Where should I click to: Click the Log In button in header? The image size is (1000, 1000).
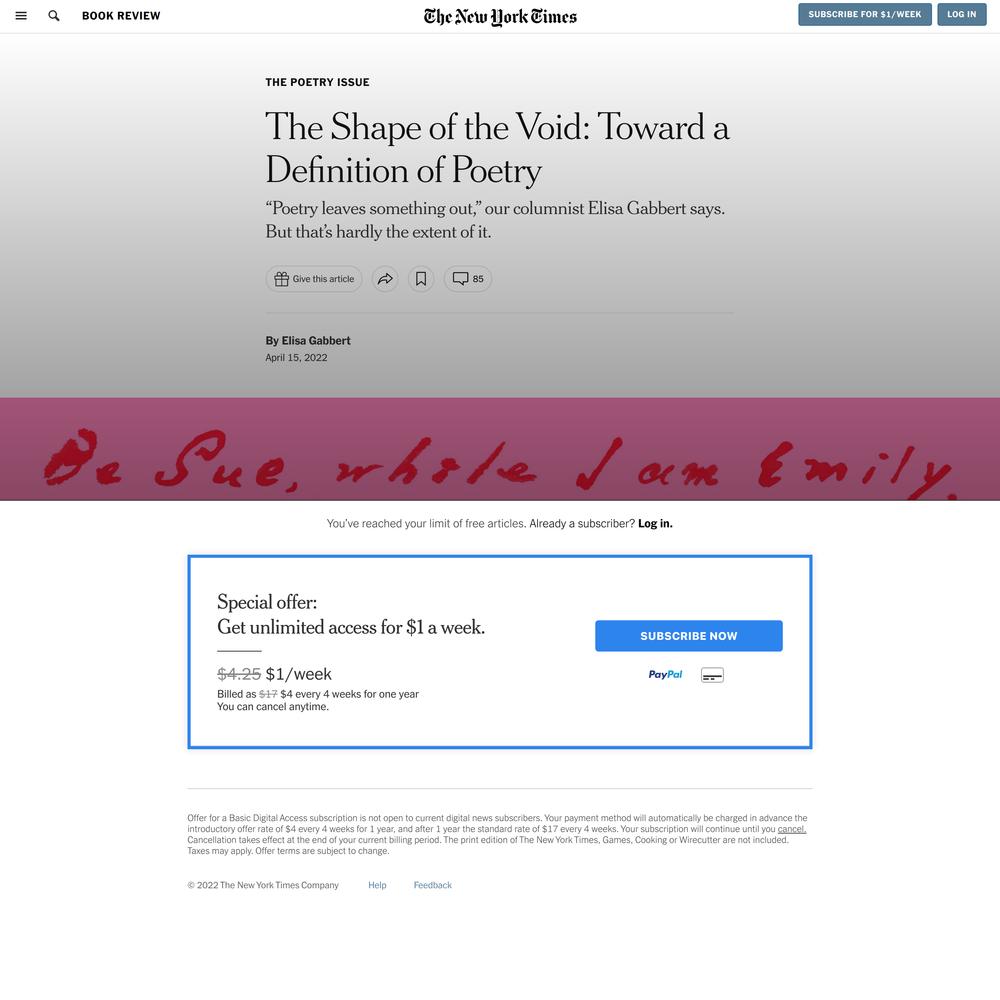pos(962,14)
